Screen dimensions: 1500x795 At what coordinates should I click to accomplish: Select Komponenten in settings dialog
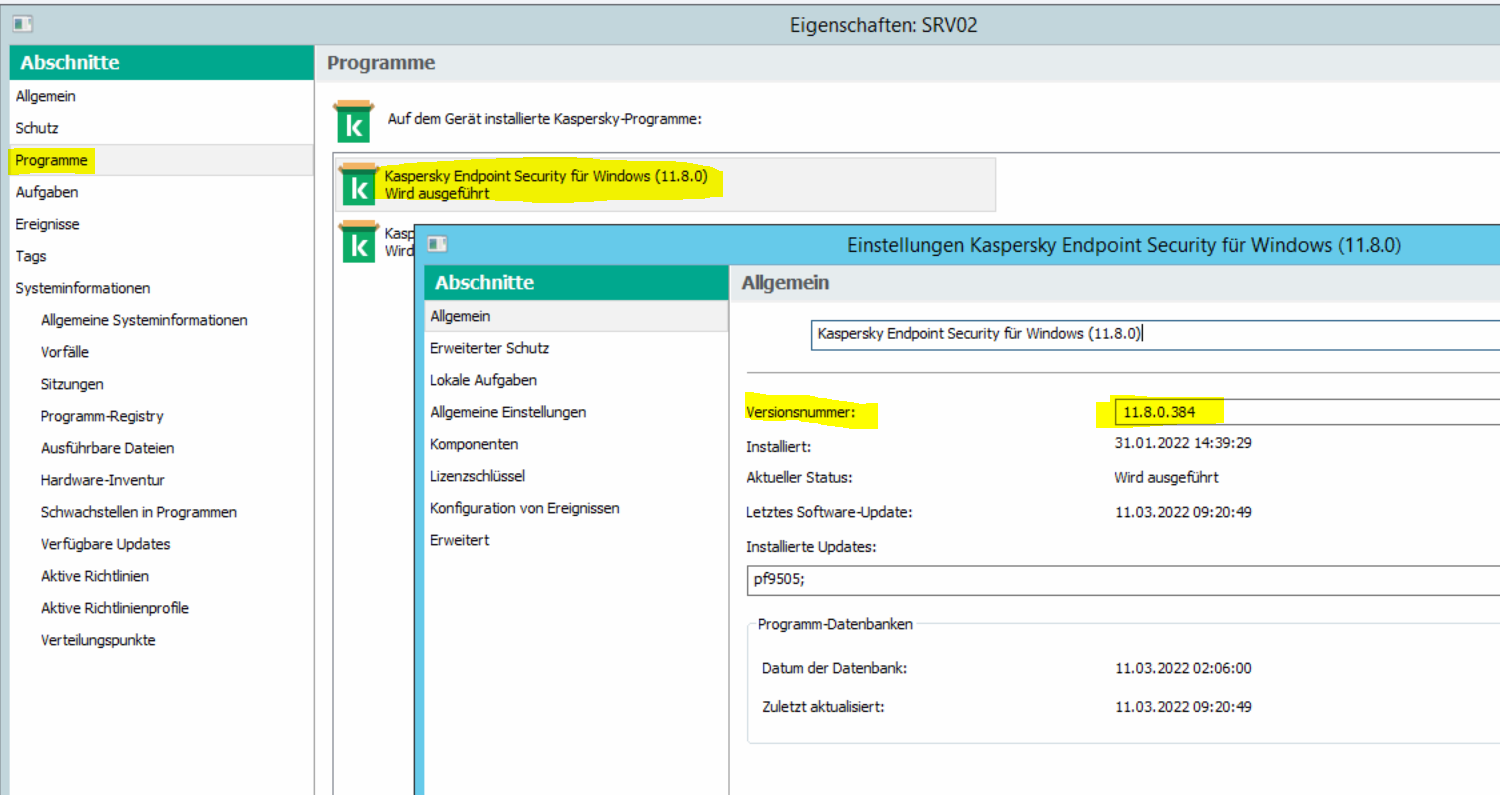click(474, 444)
